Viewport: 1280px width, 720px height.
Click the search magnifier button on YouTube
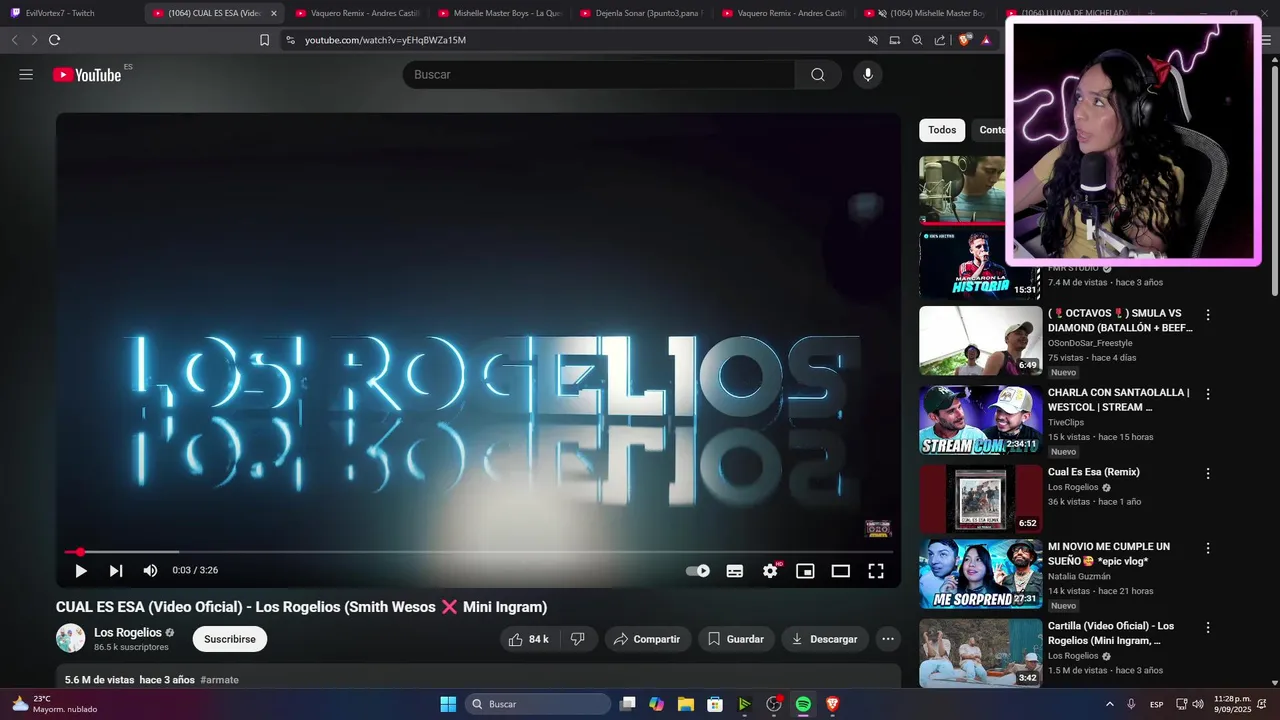tap(818, 75)
